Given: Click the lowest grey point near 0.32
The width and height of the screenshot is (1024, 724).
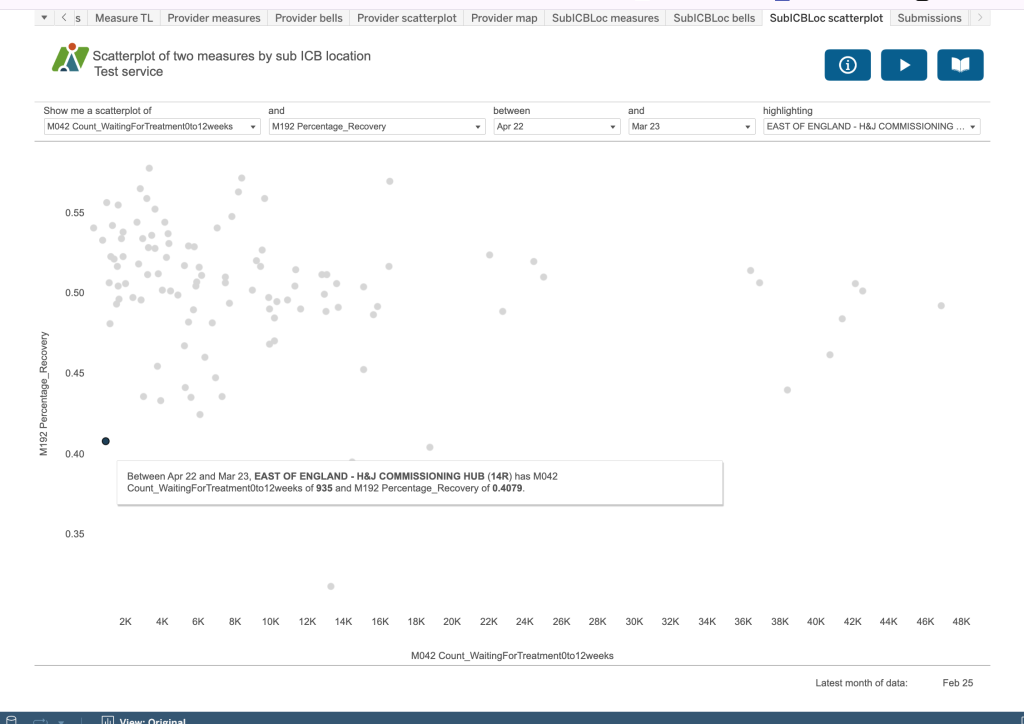Looking at the screenshot, I should [331, 586].
